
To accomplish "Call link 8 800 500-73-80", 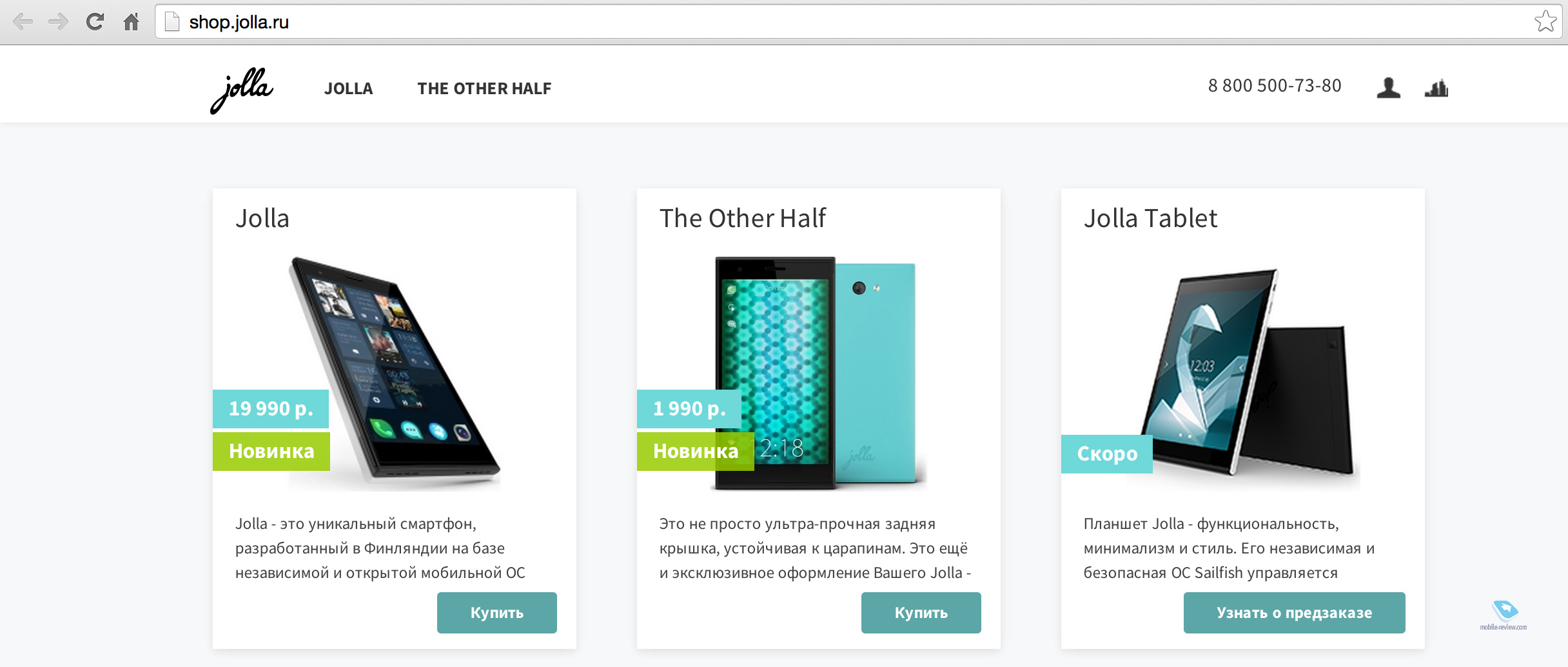I will pos(1275,86).
